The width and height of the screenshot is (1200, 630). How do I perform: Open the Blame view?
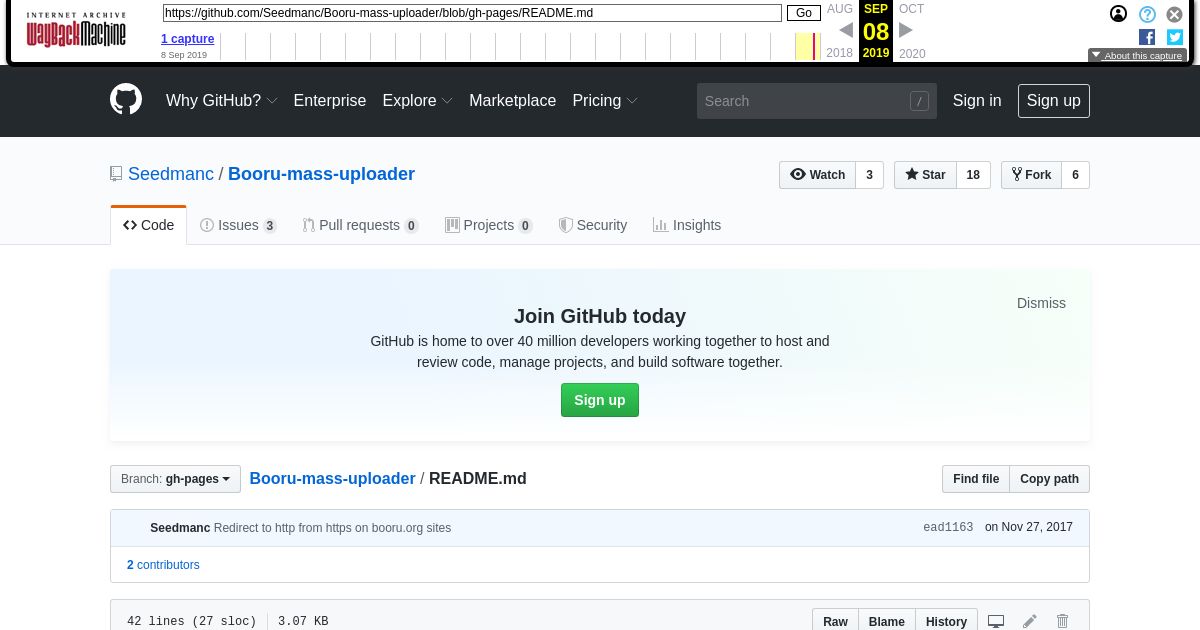[886, 621]
